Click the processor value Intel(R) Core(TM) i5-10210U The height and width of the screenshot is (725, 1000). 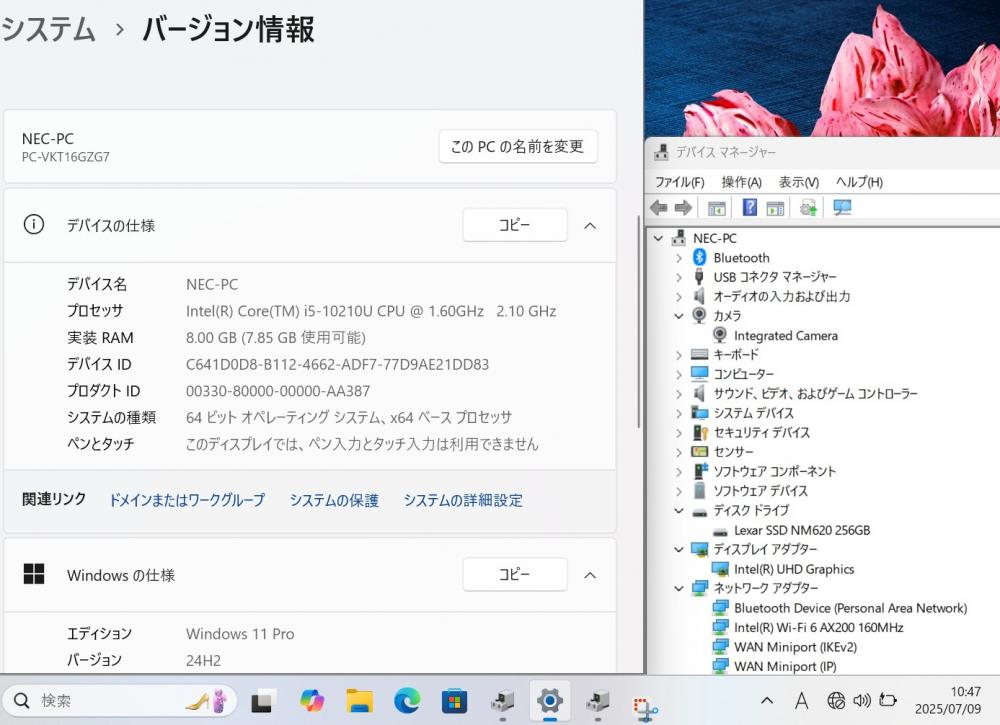[371, 311]
